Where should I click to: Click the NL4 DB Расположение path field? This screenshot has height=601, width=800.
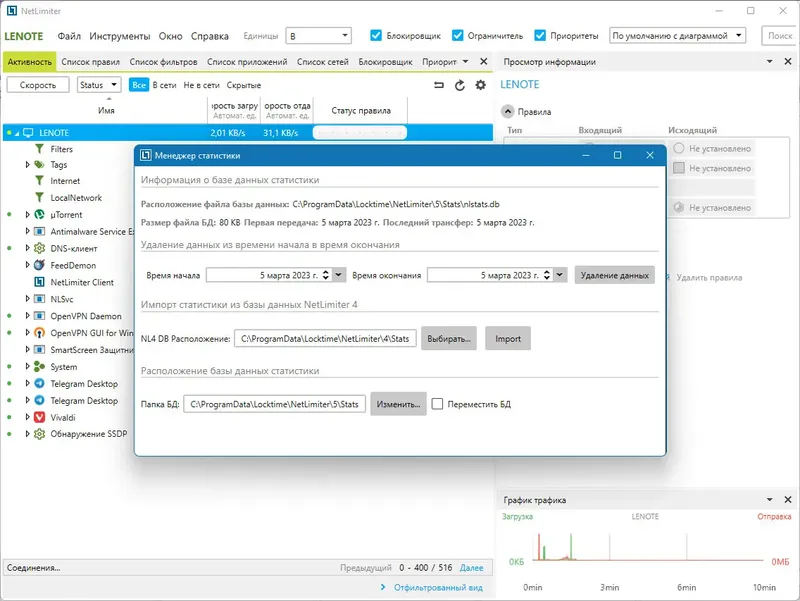pyautogui.click(x=326, y=338)
